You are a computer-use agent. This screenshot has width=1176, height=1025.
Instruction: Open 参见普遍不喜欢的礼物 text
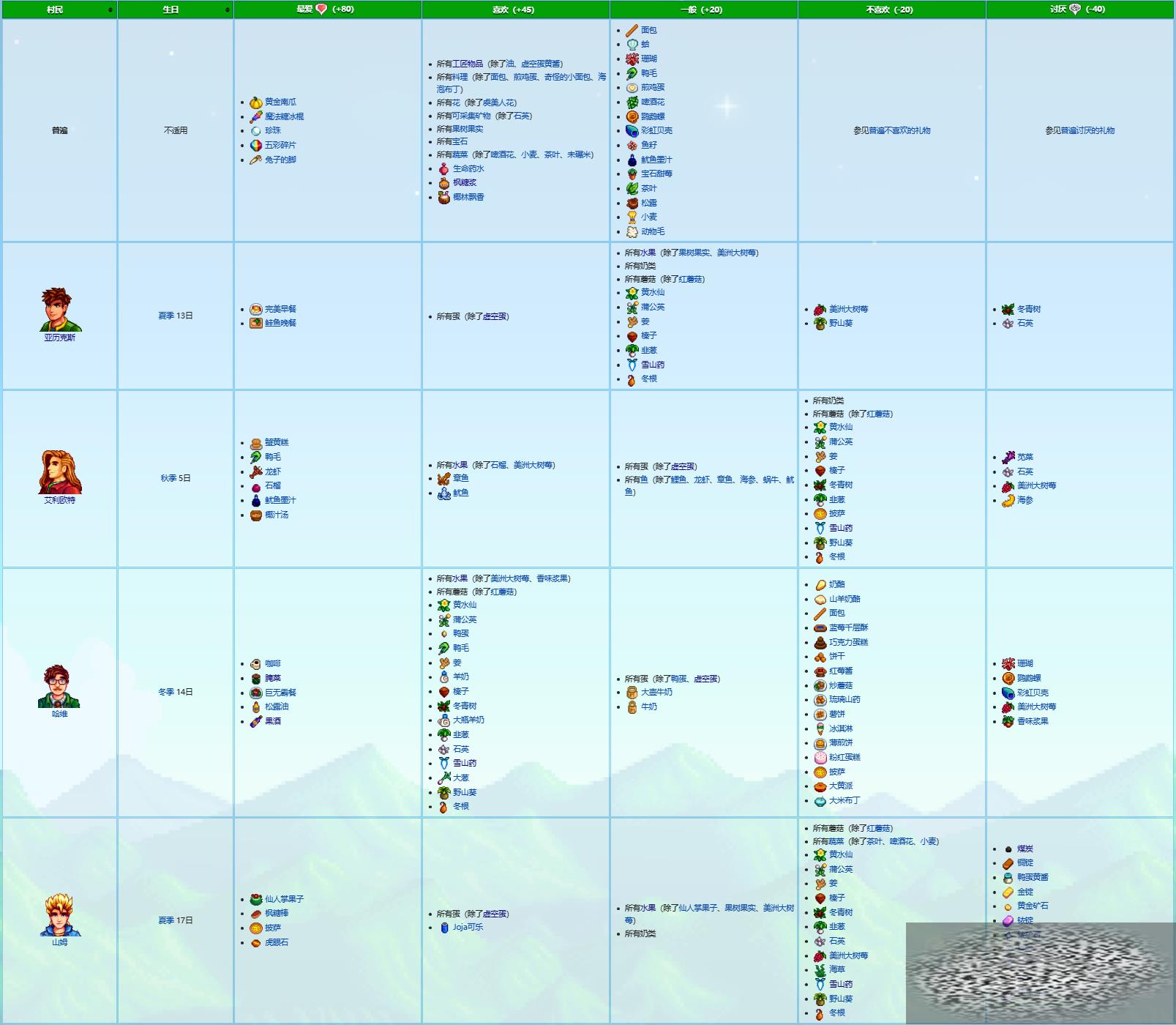point(892,131)
